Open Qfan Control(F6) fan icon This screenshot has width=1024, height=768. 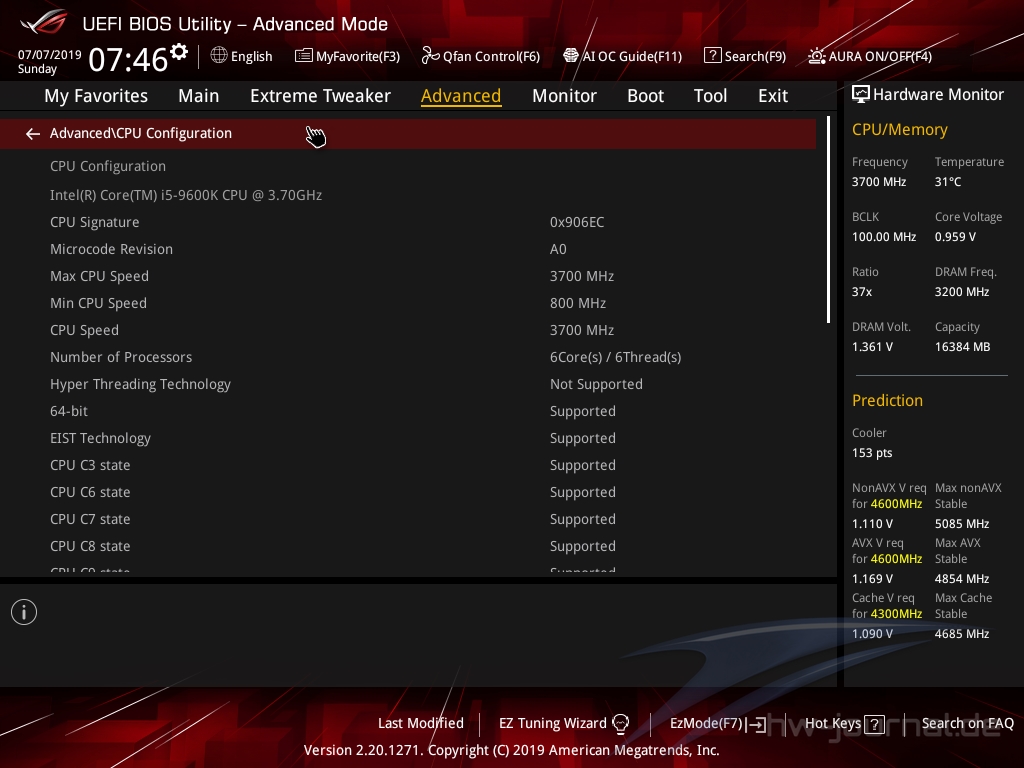tap(481, 56)
